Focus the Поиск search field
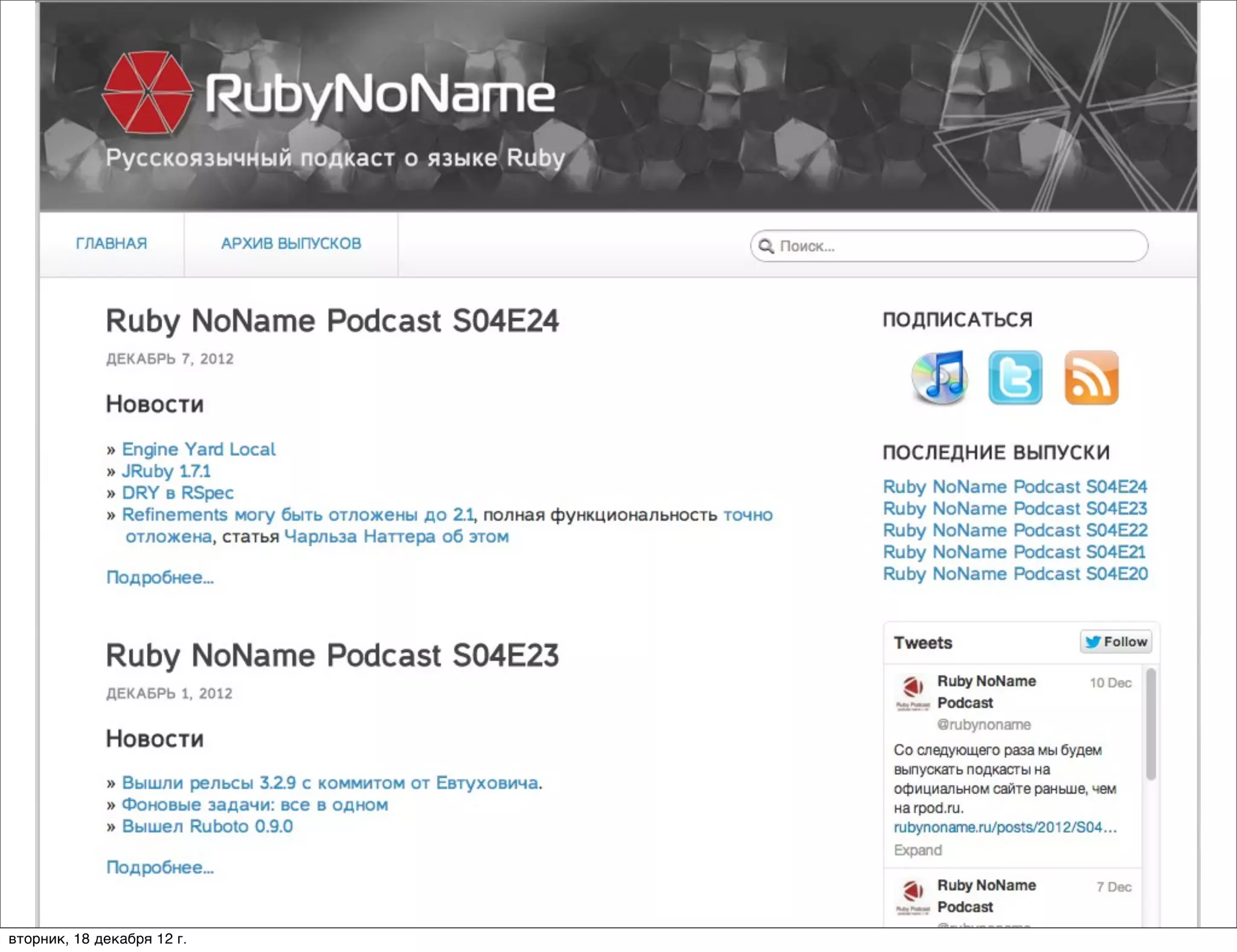1237x952 pixels. click(960, 246)
